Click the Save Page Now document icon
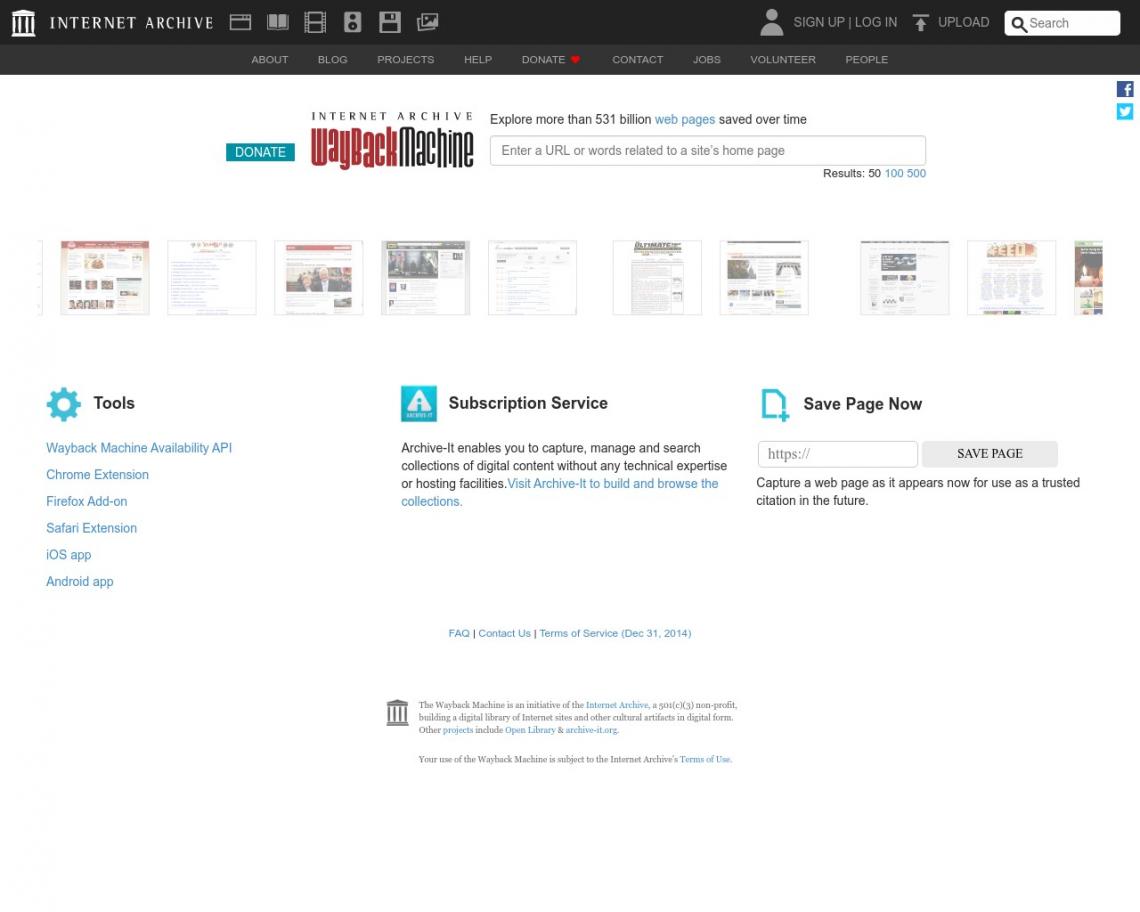 pos(774,404)
